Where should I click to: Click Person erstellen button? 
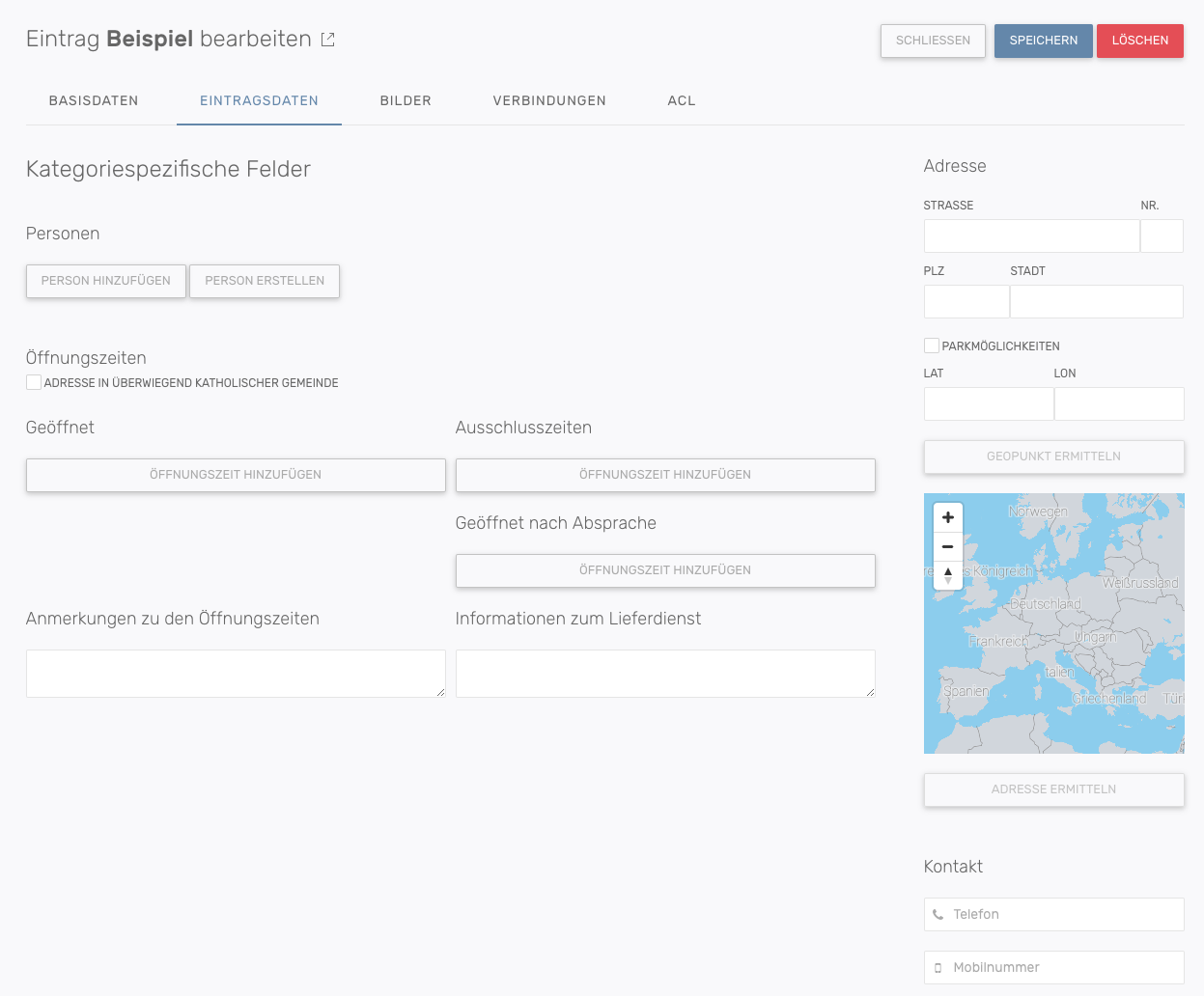pos(265,281)
